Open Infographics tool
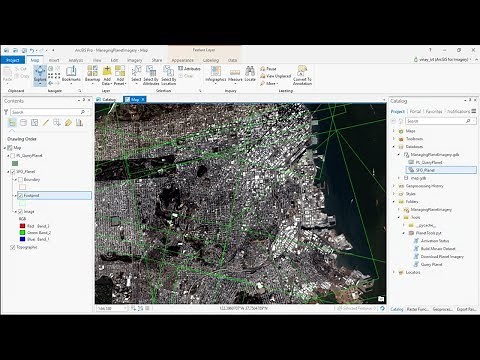480x360 pixels. [216, 74]
